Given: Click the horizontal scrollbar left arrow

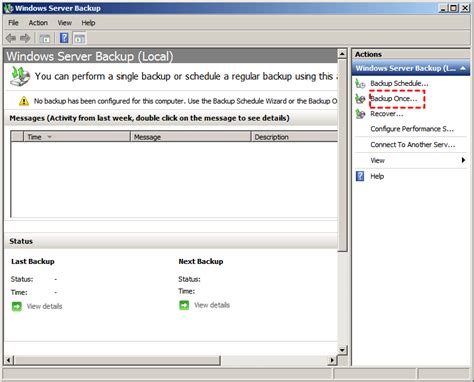Looking at the screenshot, I should (x=9, y=360).
